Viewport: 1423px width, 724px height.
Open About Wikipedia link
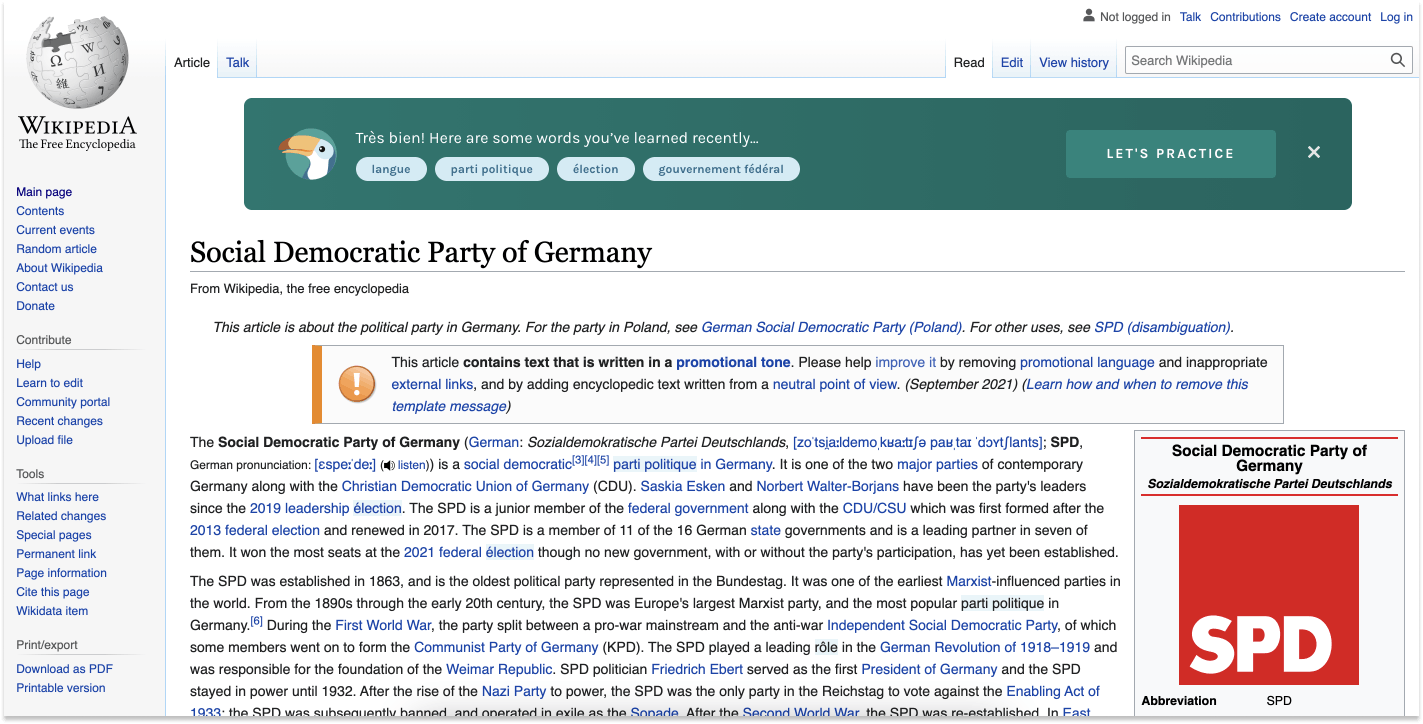tap(59, 268)
